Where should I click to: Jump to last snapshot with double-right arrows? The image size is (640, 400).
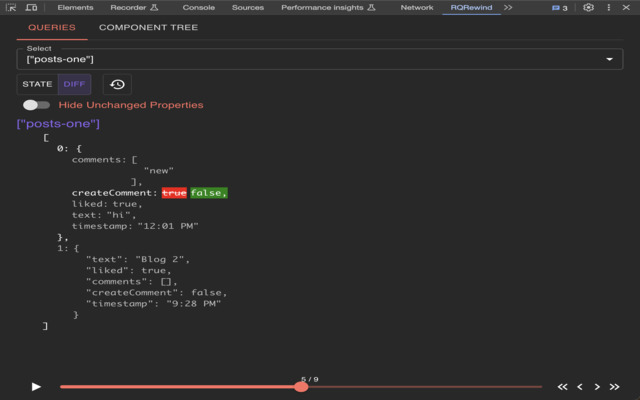(x=614, y=387)
